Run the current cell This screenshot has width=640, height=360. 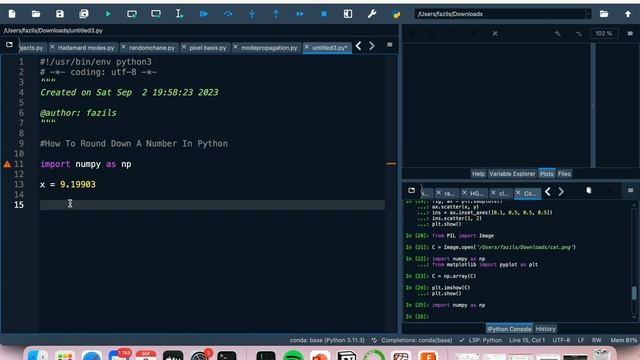click(x=132, y=14)
